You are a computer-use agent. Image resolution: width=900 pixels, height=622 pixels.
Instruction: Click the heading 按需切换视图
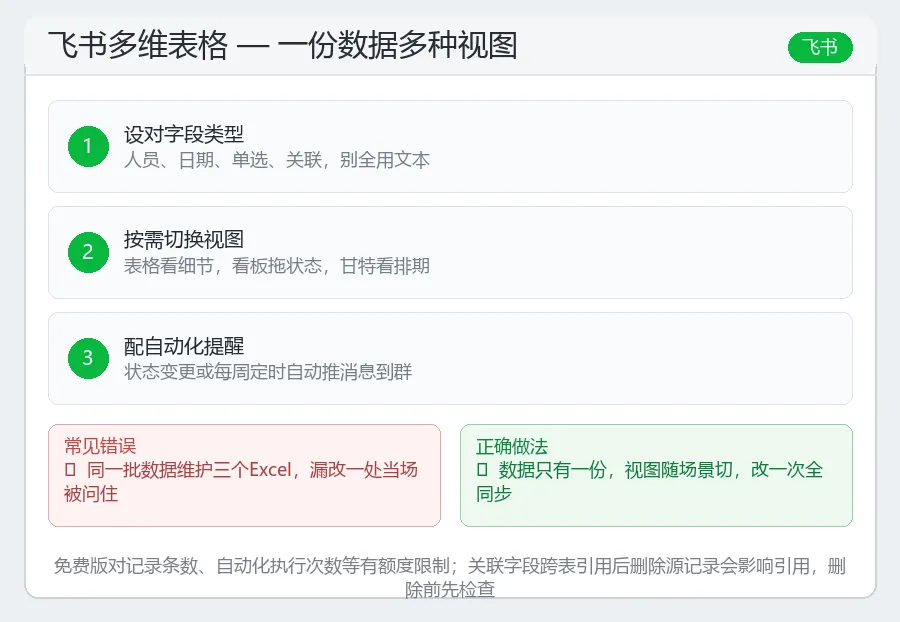tap(184, 240)
